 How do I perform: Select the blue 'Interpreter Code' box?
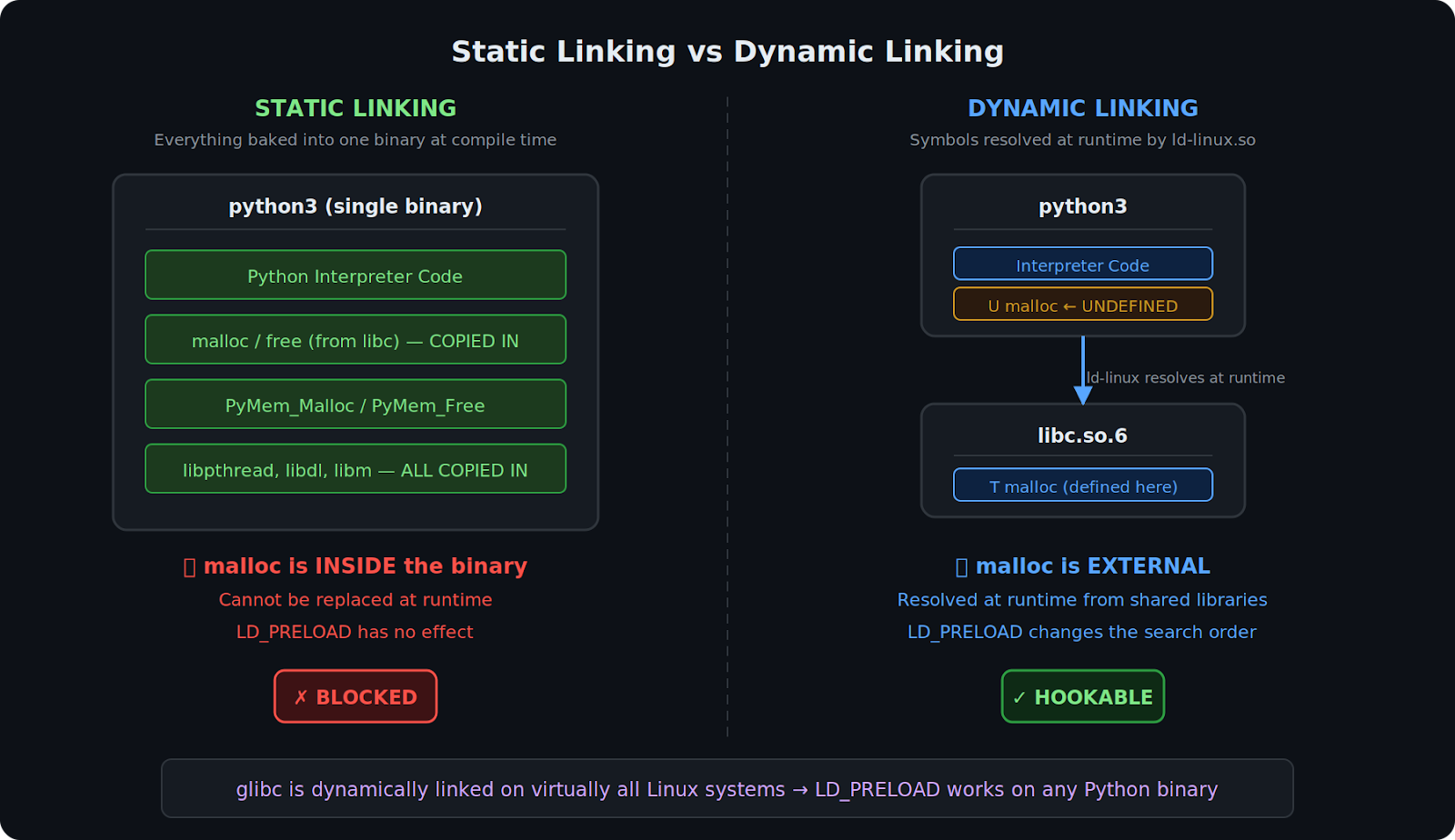[x=1082, y=265]
